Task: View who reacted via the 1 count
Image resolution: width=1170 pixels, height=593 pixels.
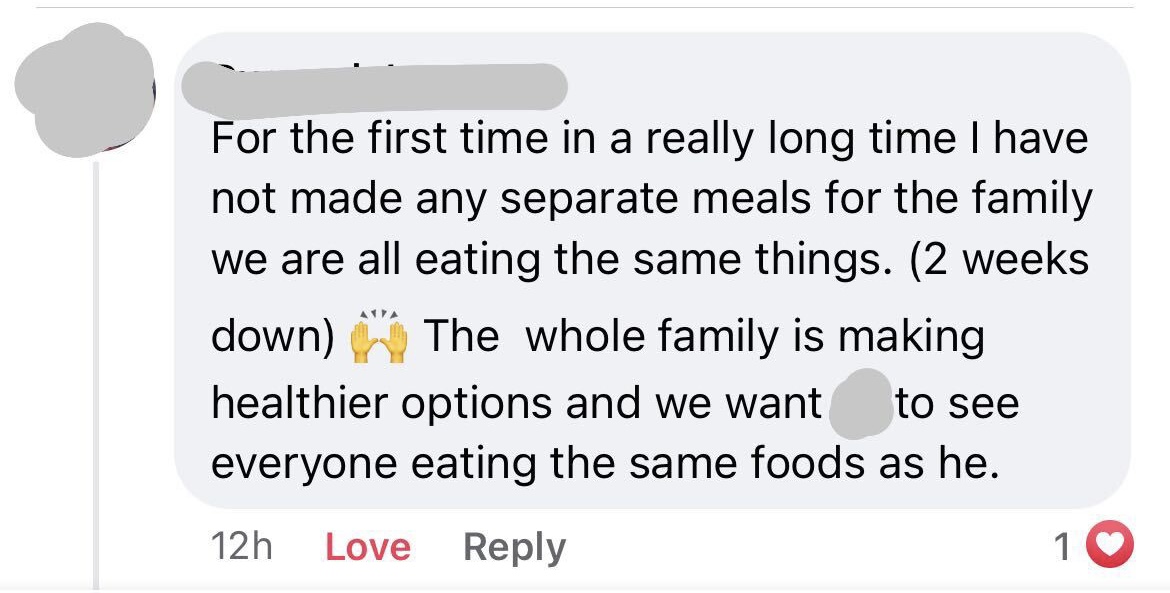Action: 1063,547
